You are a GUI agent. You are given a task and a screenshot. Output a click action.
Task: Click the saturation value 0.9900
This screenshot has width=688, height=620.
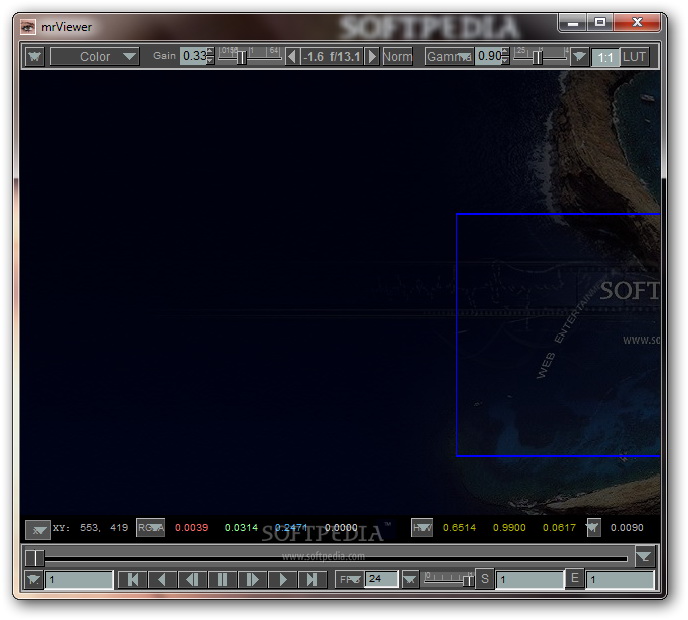pyautogui.click(x=509, y=527)
